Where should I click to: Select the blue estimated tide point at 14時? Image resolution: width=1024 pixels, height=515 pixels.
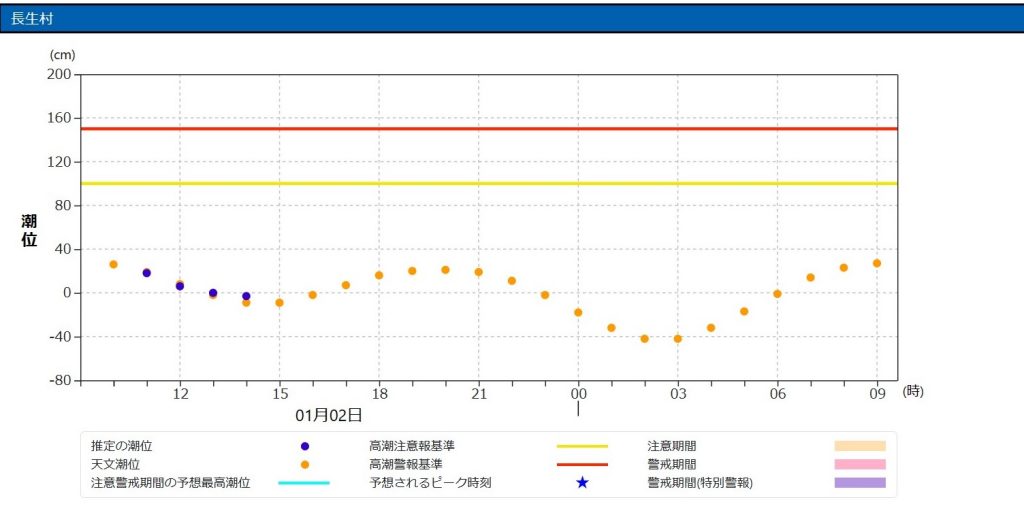coord(246,296)
